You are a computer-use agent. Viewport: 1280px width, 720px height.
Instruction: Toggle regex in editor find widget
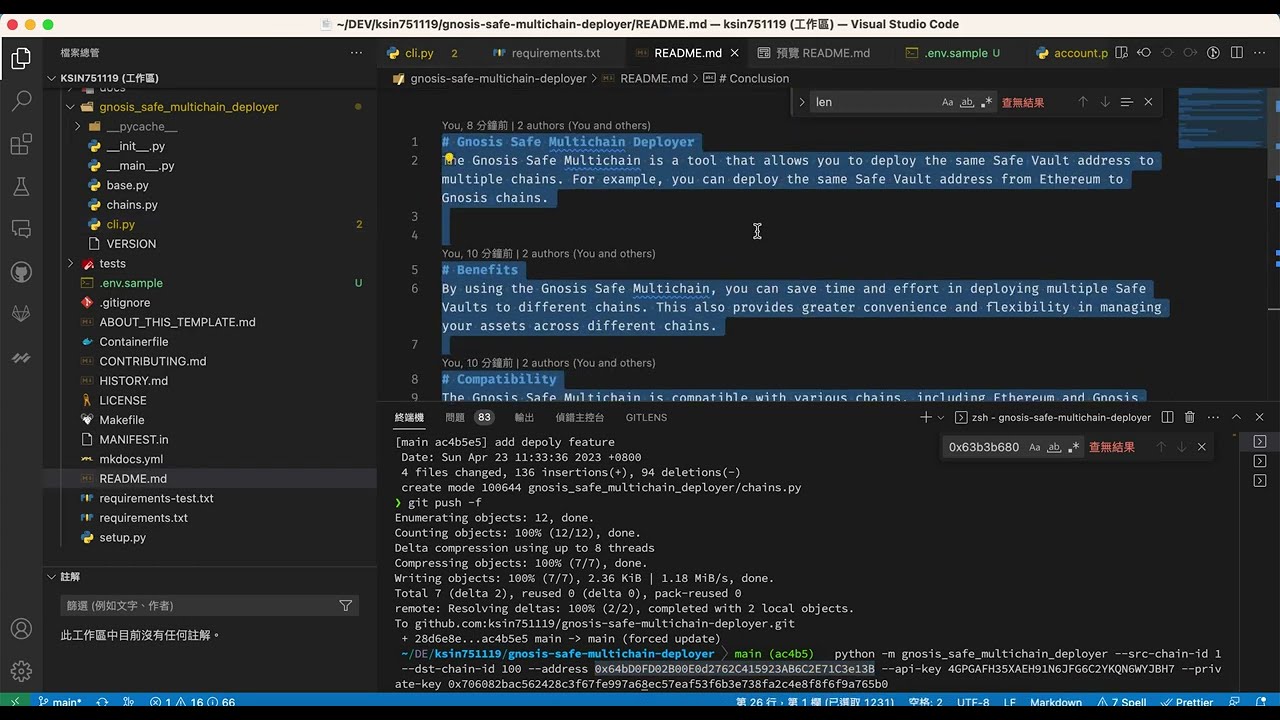(986, 102)
